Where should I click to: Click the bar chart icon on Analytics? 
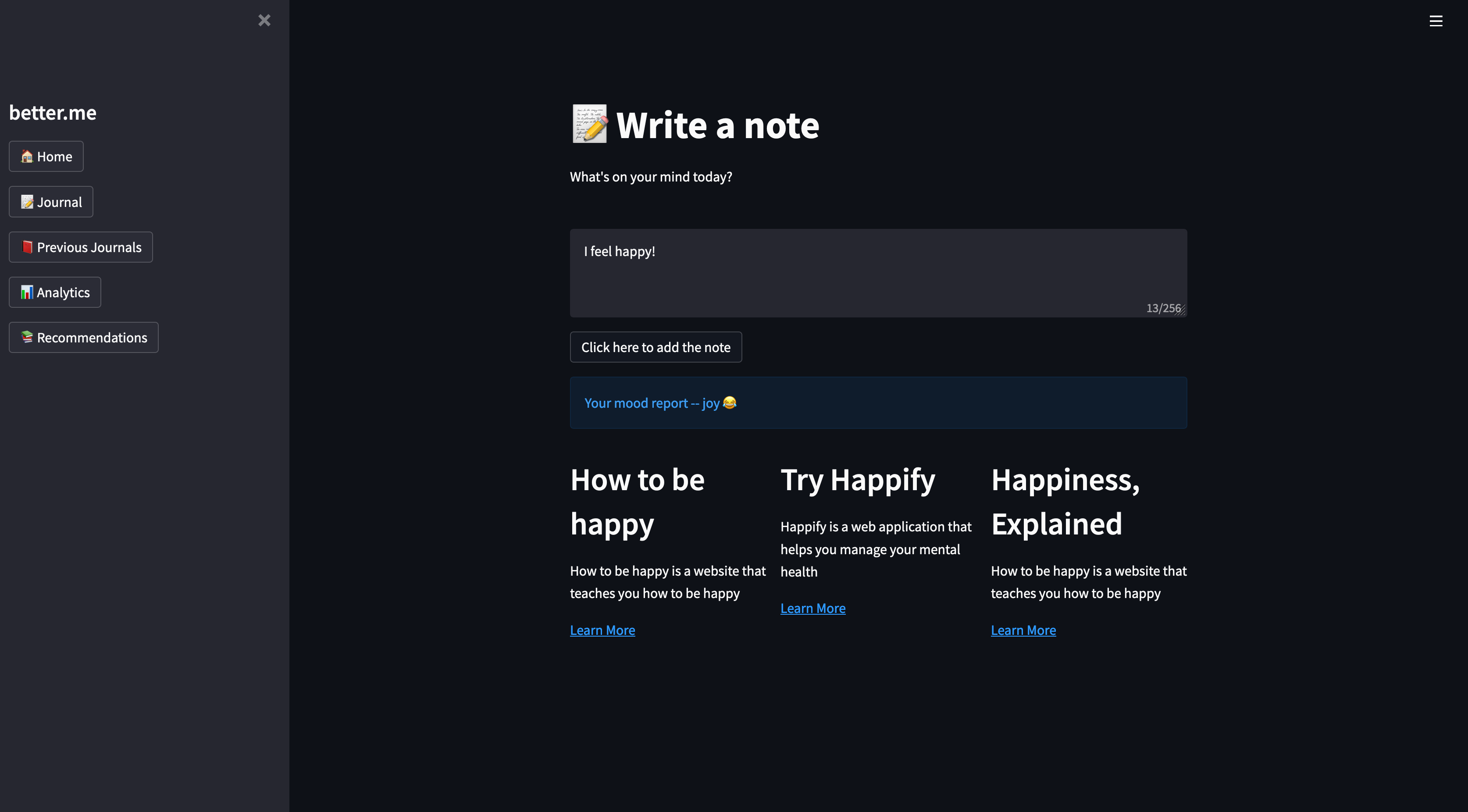coord(27,292)
